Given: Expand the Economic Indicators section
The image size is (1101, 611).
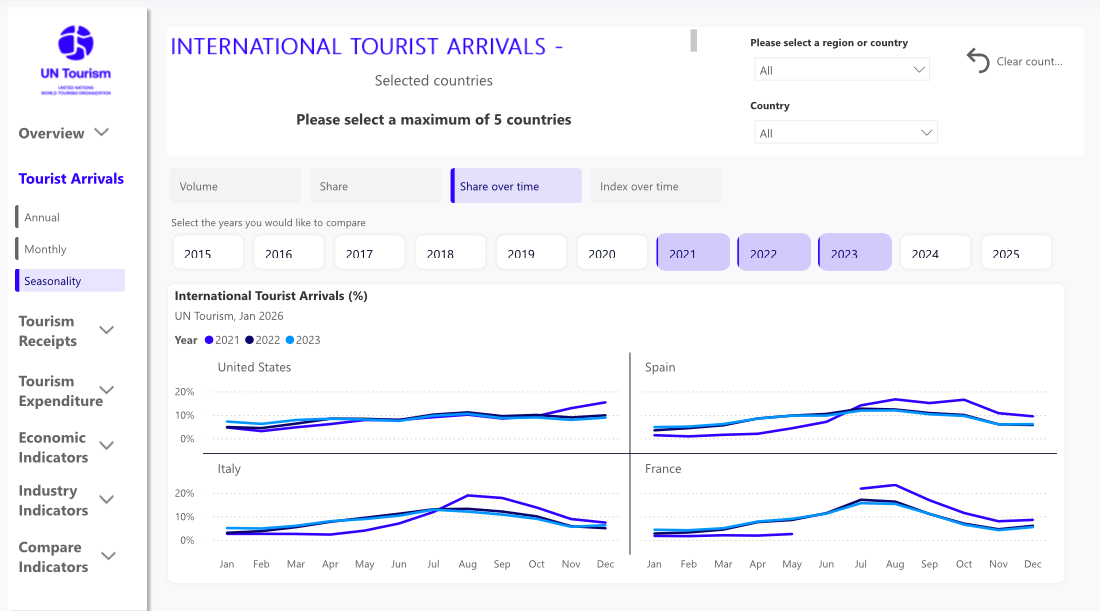Looking at the screenshot, I should pyautogui.click(x=107, y=446).
